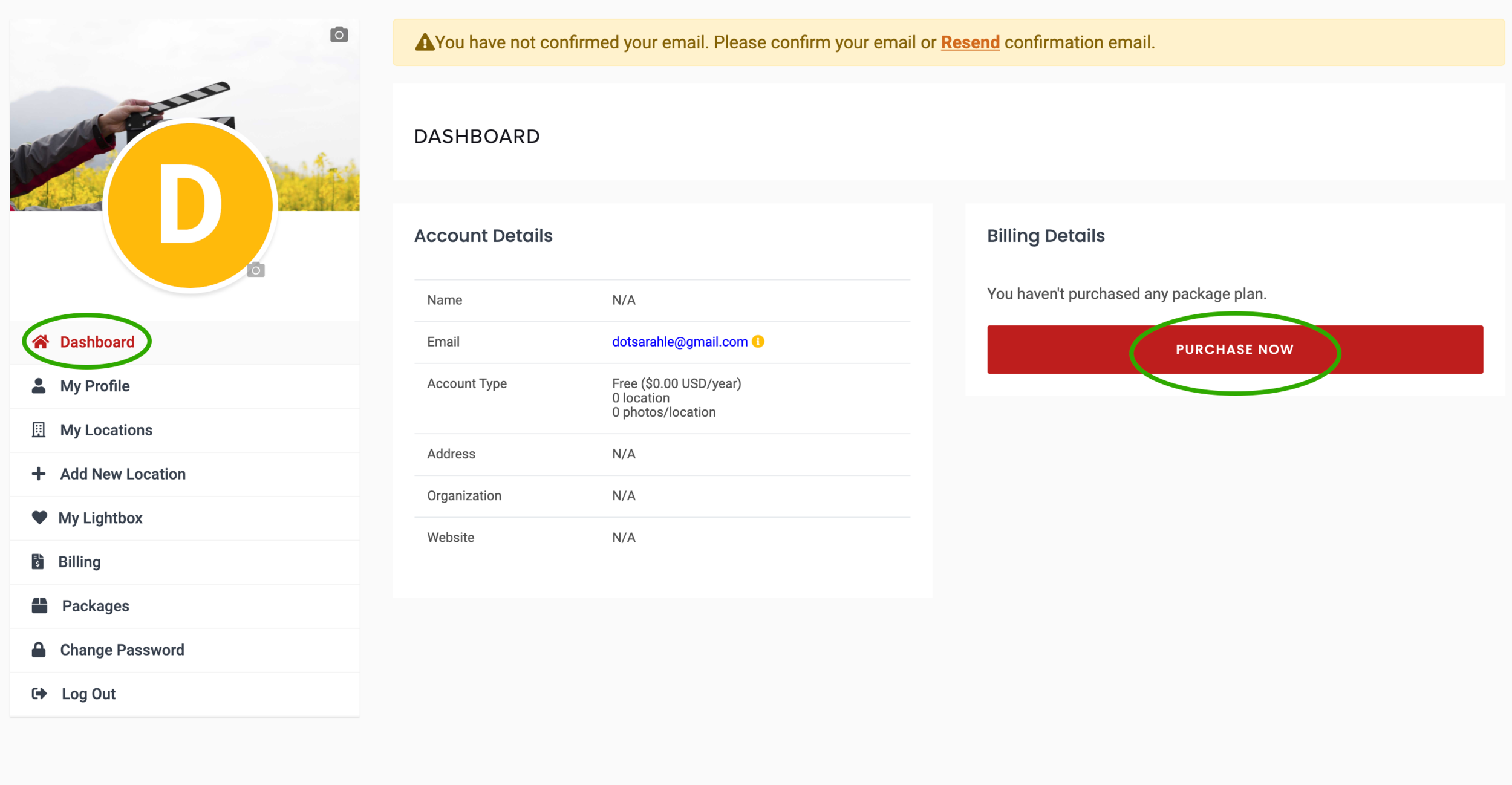The width and height of the screenshot is (1512, 785).
Task: Select Add New Location menu entry
Action: pos(123,474)
